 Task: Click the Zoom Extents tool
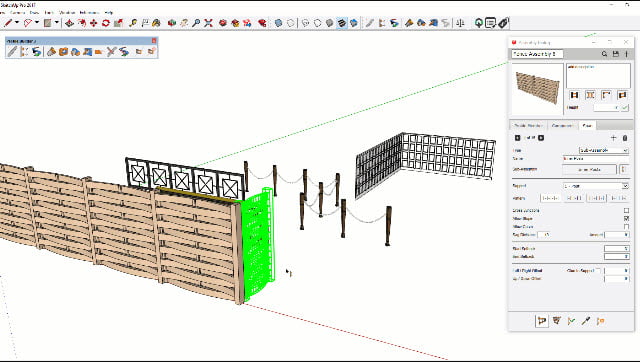click(208, 23)
